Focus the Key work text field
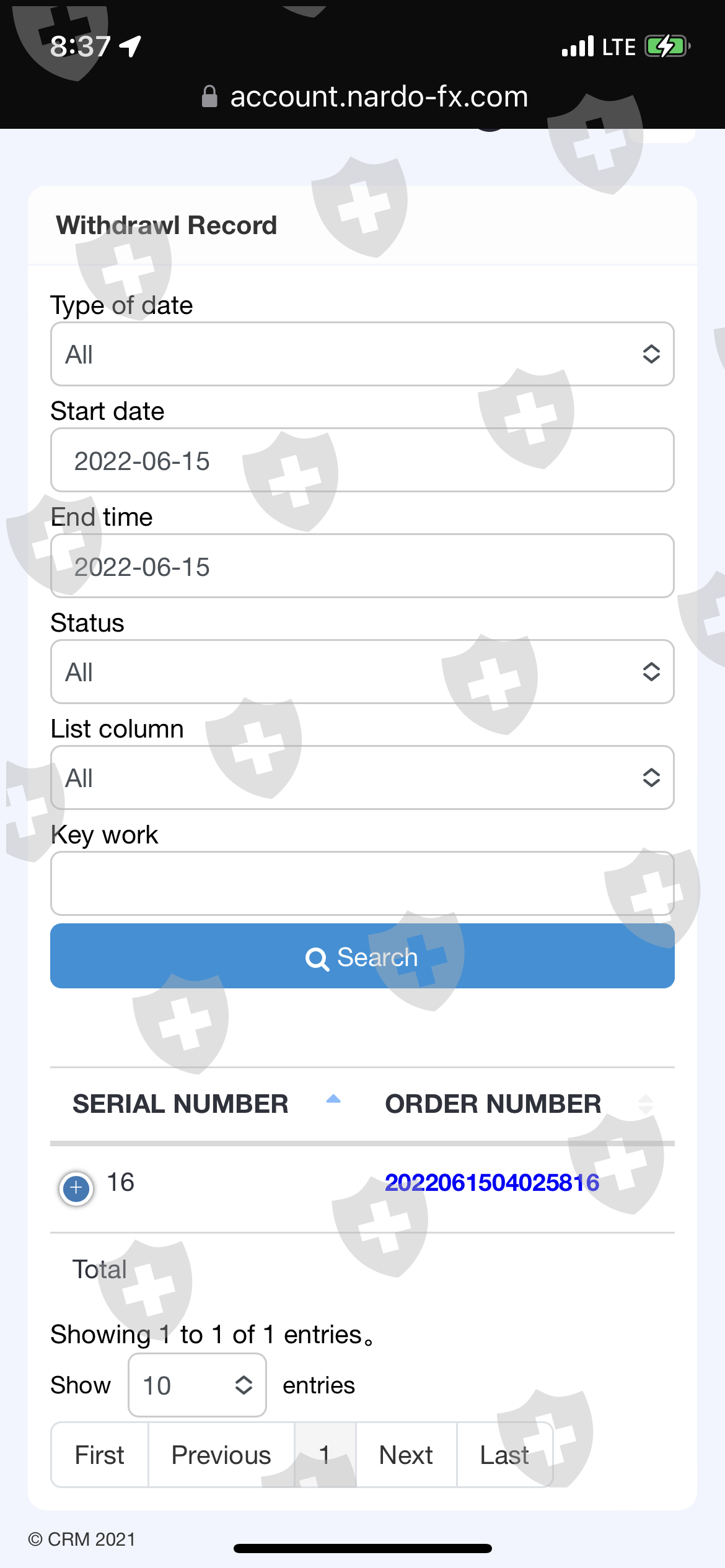This screenshot has height=1568, width=725. click(362, 883)
